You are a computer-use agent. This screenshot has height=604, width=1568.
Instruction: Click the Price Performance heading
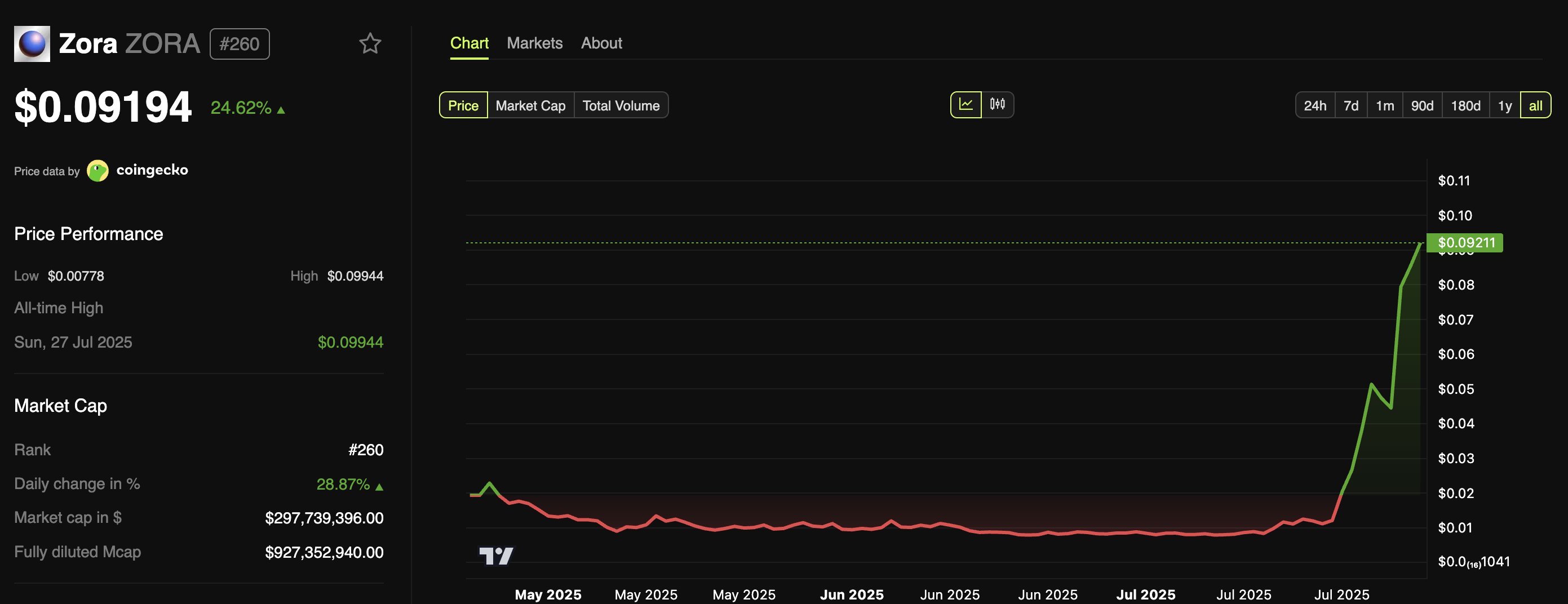point(89,234)
